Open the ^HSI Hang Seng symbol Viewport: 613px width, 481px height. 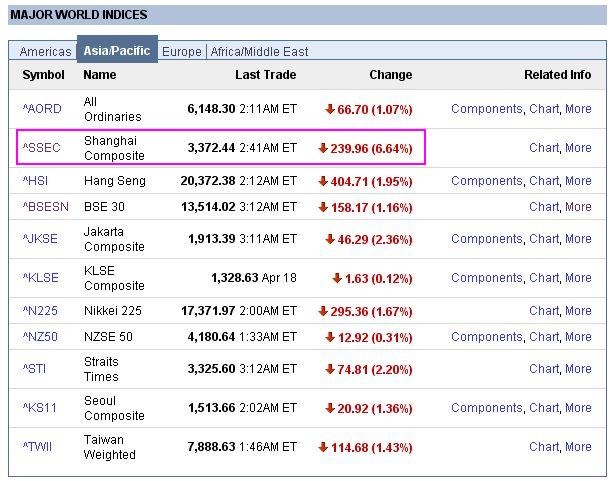(37, 181)
